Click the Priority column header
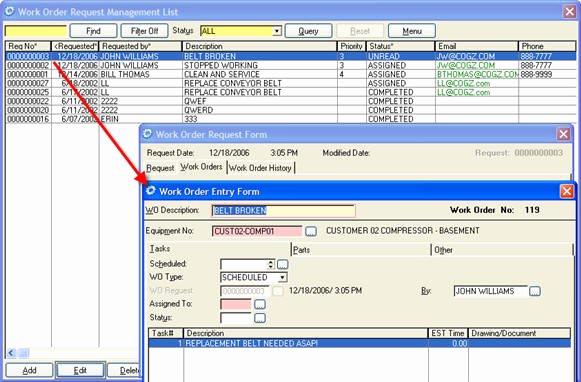Image resolution: width=581 pixels, height=382 pixels. coord(352,46)
